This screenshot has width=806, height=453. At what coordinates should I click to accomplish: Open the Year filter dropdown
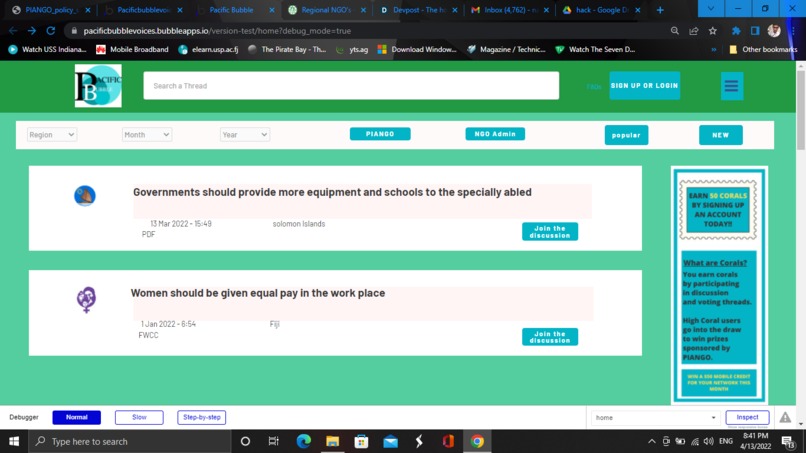pos(245,135)
